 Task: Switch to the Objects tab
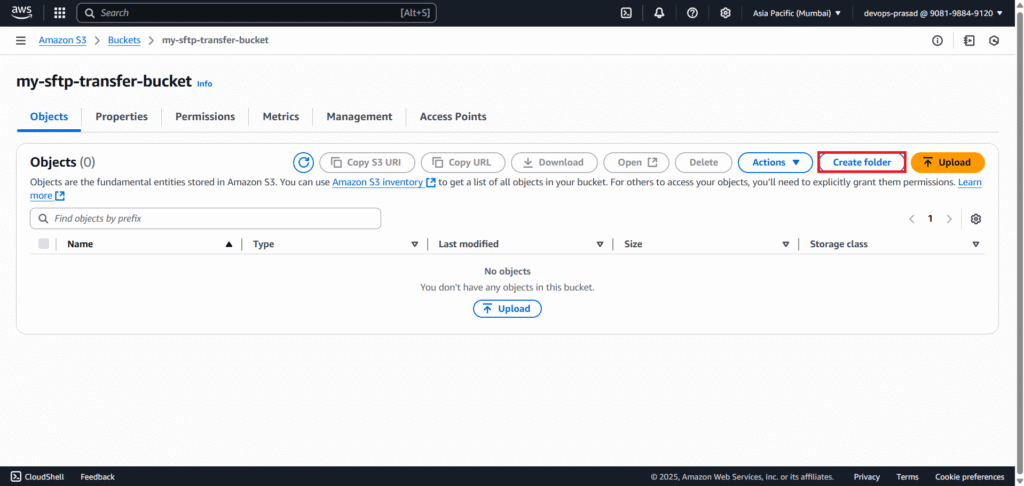[x=49, y=116]
